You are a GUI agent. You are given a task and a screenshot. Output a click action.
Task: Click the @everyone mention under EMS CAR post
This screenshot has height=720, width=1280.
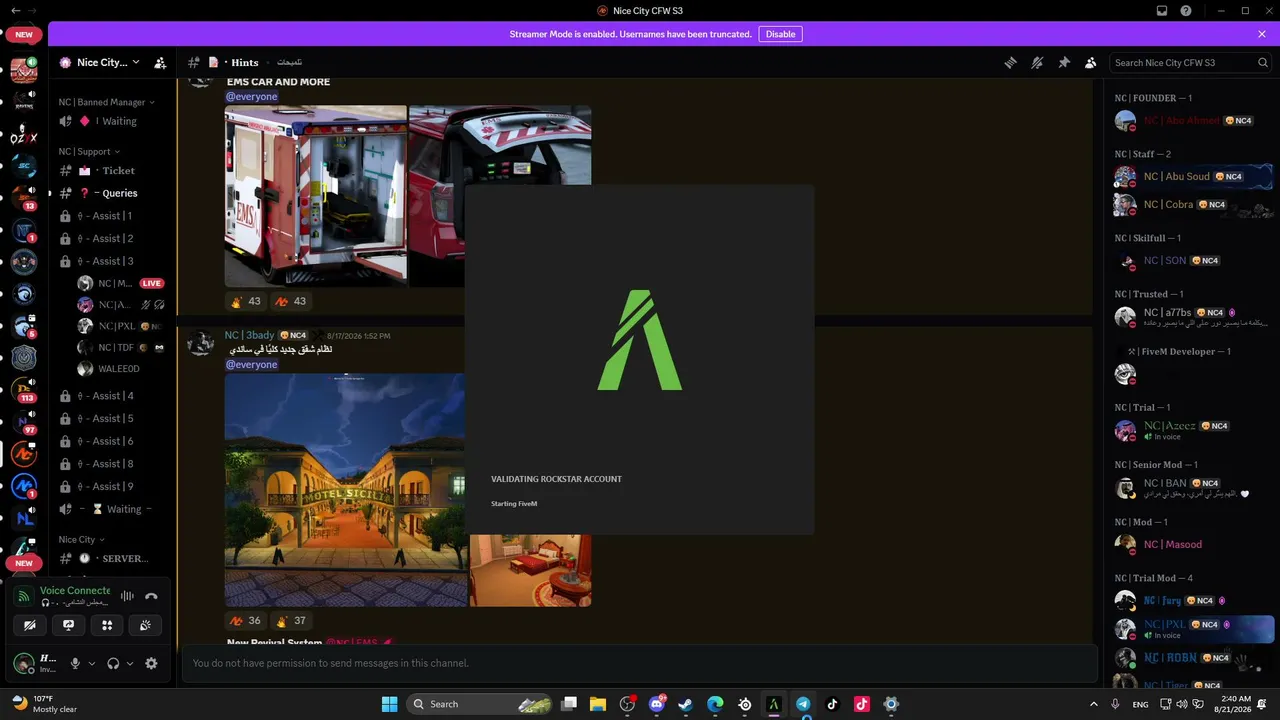pos(251,97)
